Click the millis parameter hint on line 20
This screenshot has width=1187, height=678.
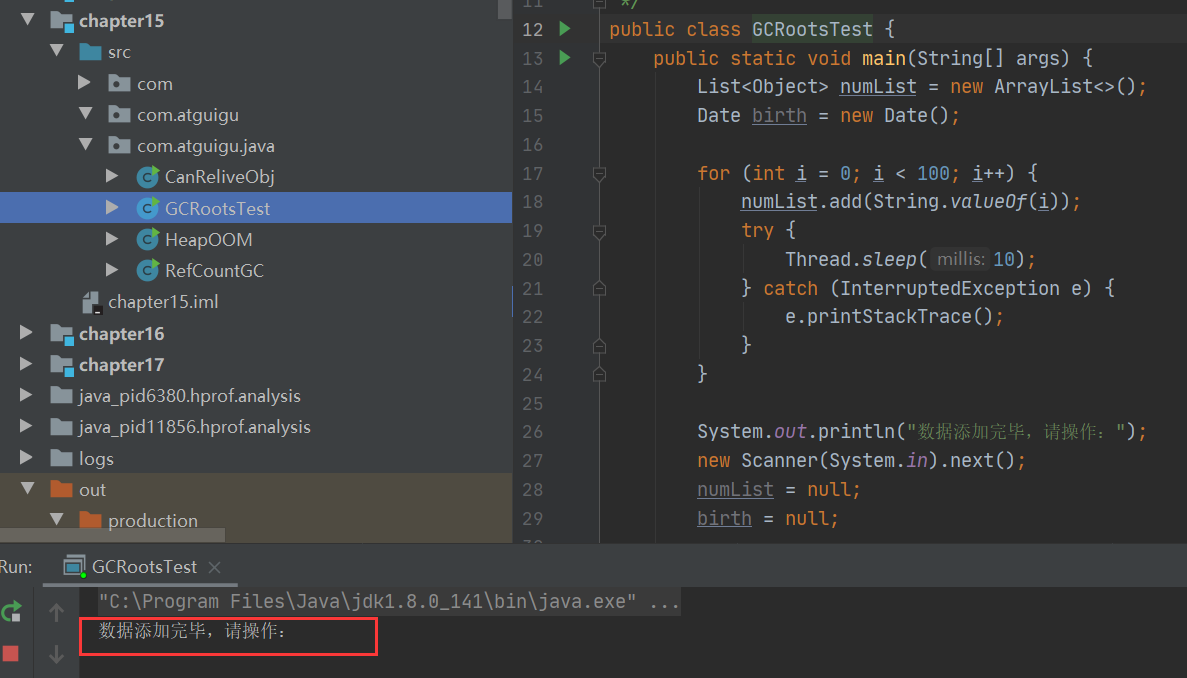(x=961, y=260)
